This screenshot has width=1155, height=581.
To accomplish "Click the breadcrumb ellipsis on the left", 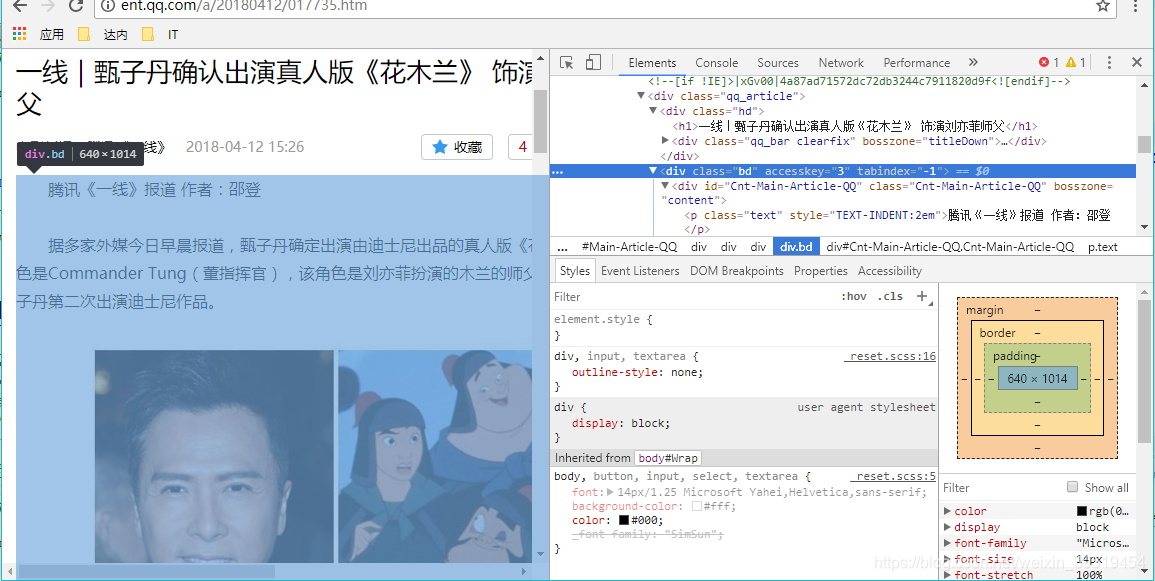I will coord(563,247).
